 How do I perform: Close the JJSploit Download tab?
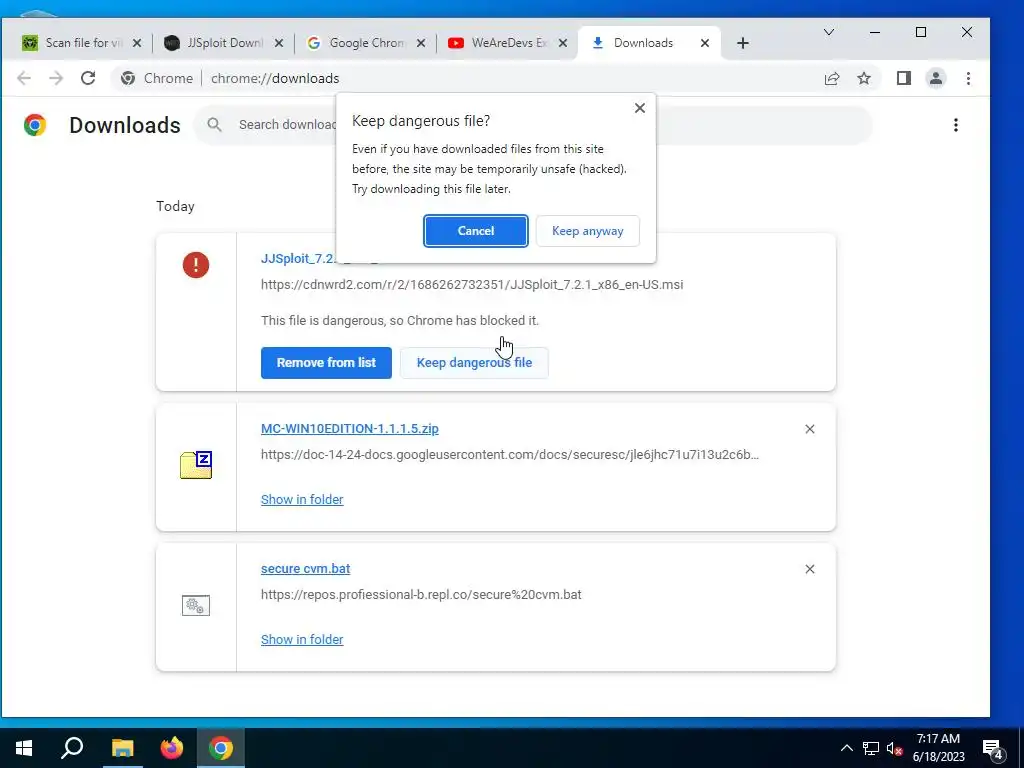pos(279,43)
